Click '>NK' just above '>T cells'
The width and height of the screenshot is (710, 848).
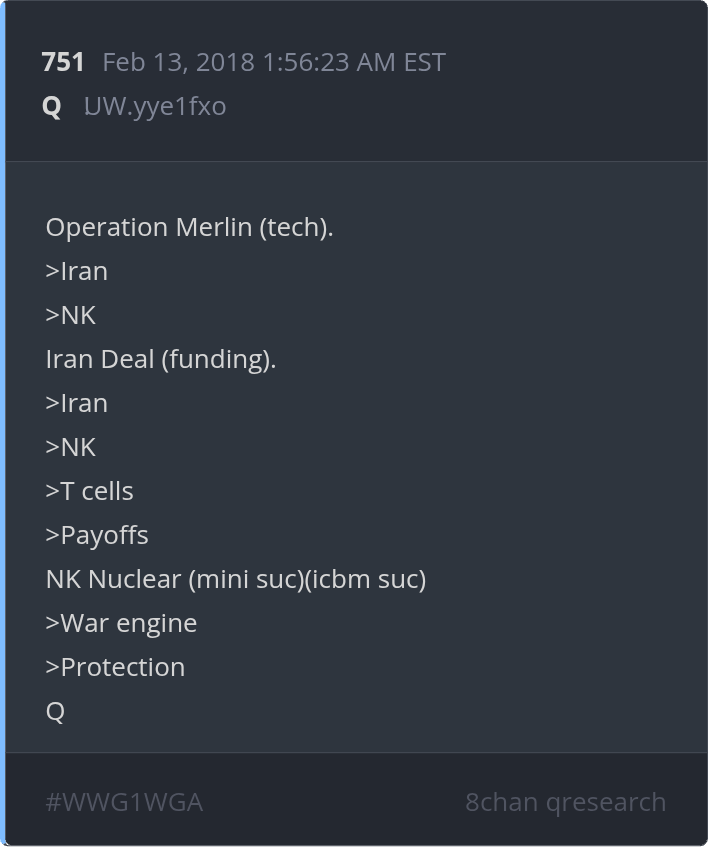(71, 447)
